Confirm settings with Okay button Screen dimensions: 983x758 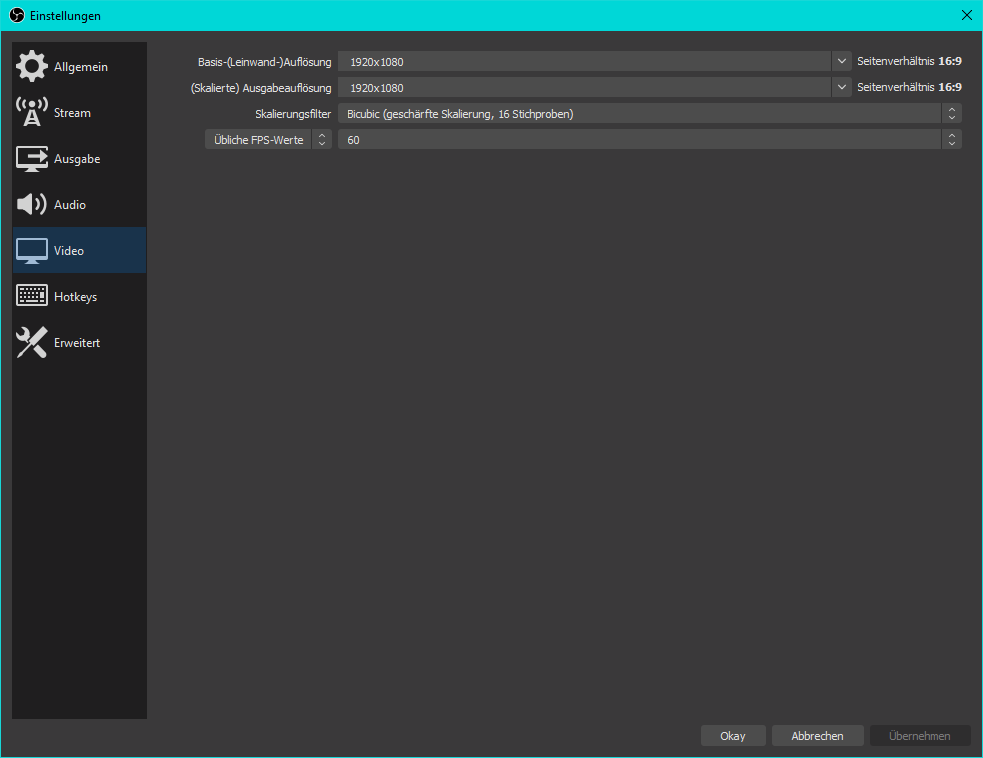(733, 735)
